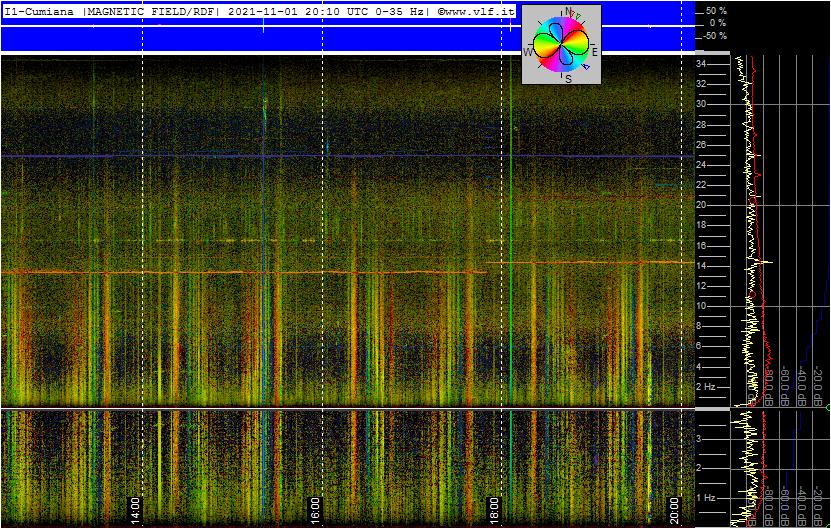Image resolution: width=831 pixels, height=529 pixels.
Task: Click the W label on the compass
Action: [528, 52]
